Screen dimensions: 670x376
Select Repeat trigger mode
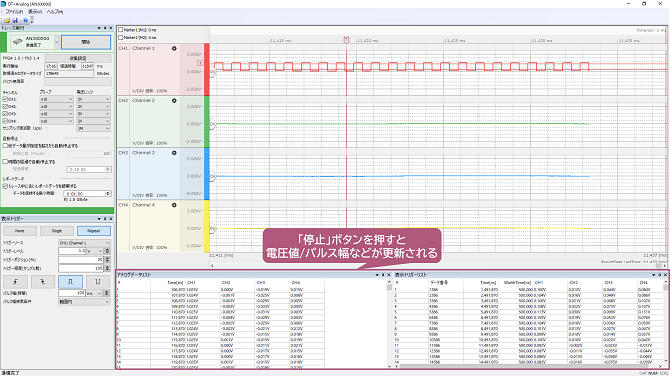[x=94, y=231]
